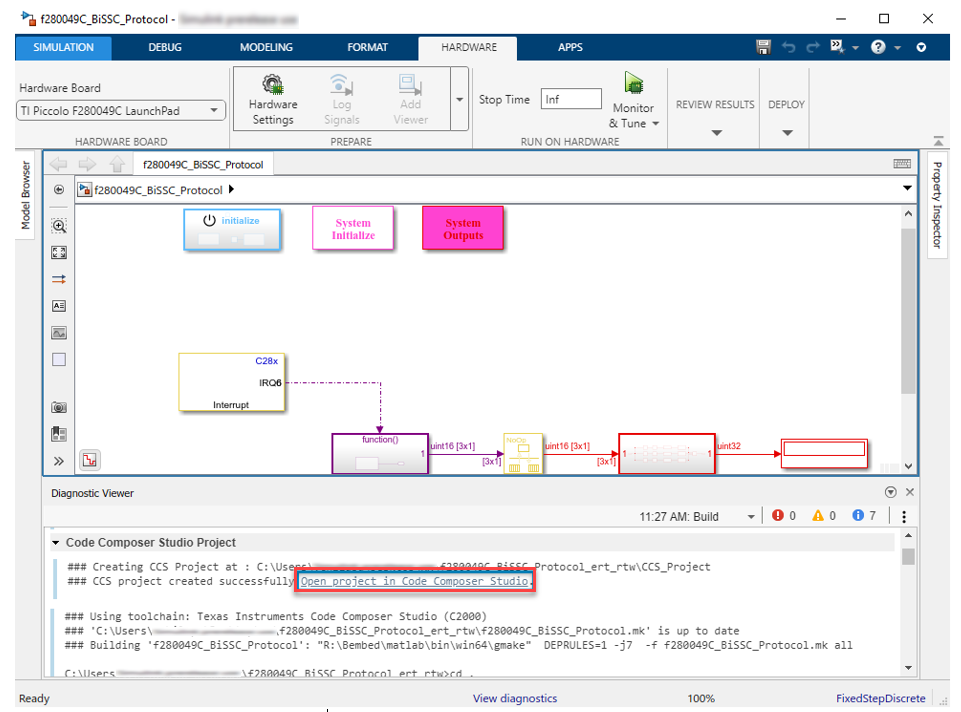Image resolution: width=961 pixels, height=712 pixels.
Task: Expand the DEPLOY section arrow
Action: coord(787,132)
